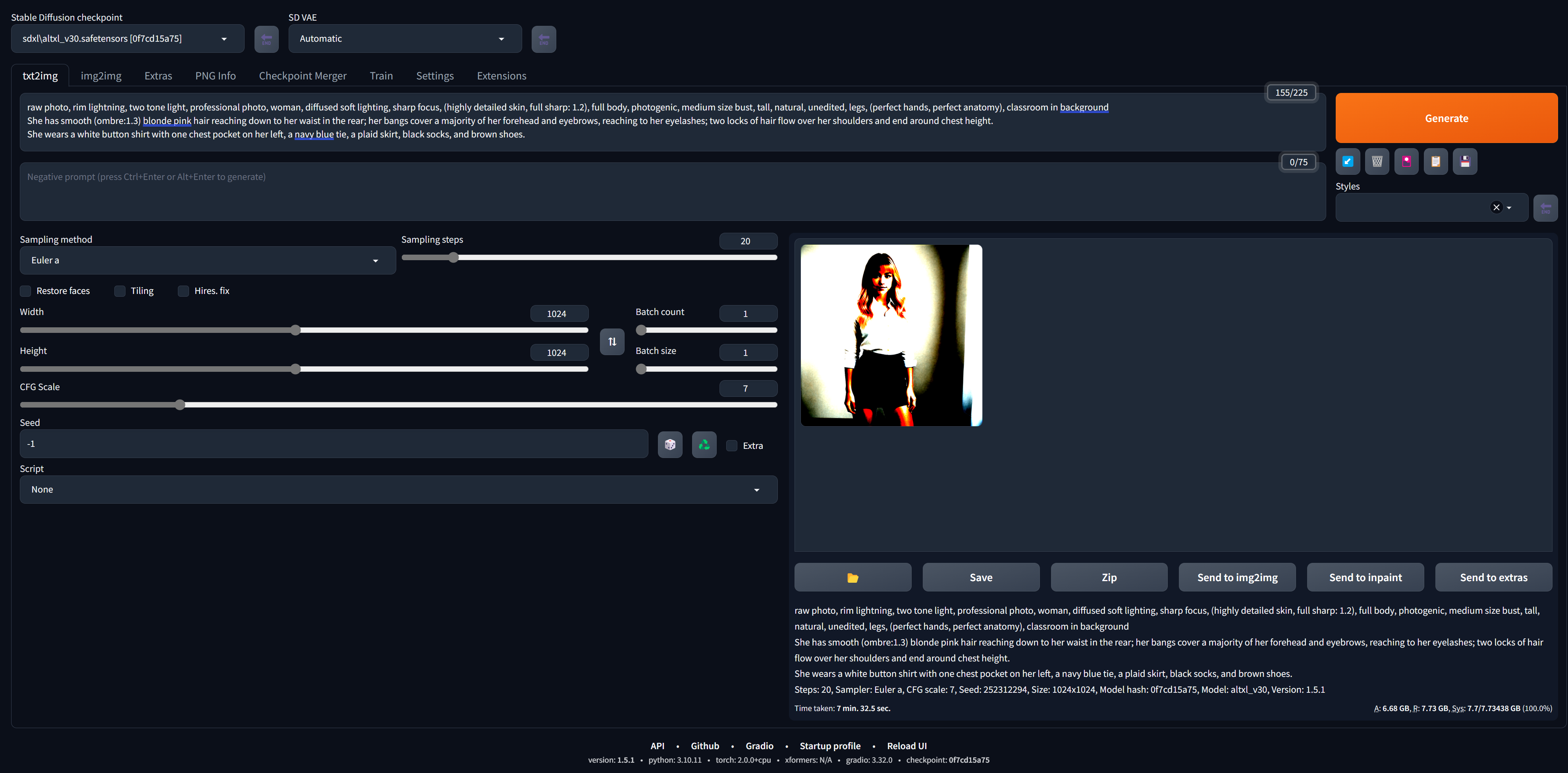Click the Reload UI link at the bottom
The image size is (1568, 773).
906,746
